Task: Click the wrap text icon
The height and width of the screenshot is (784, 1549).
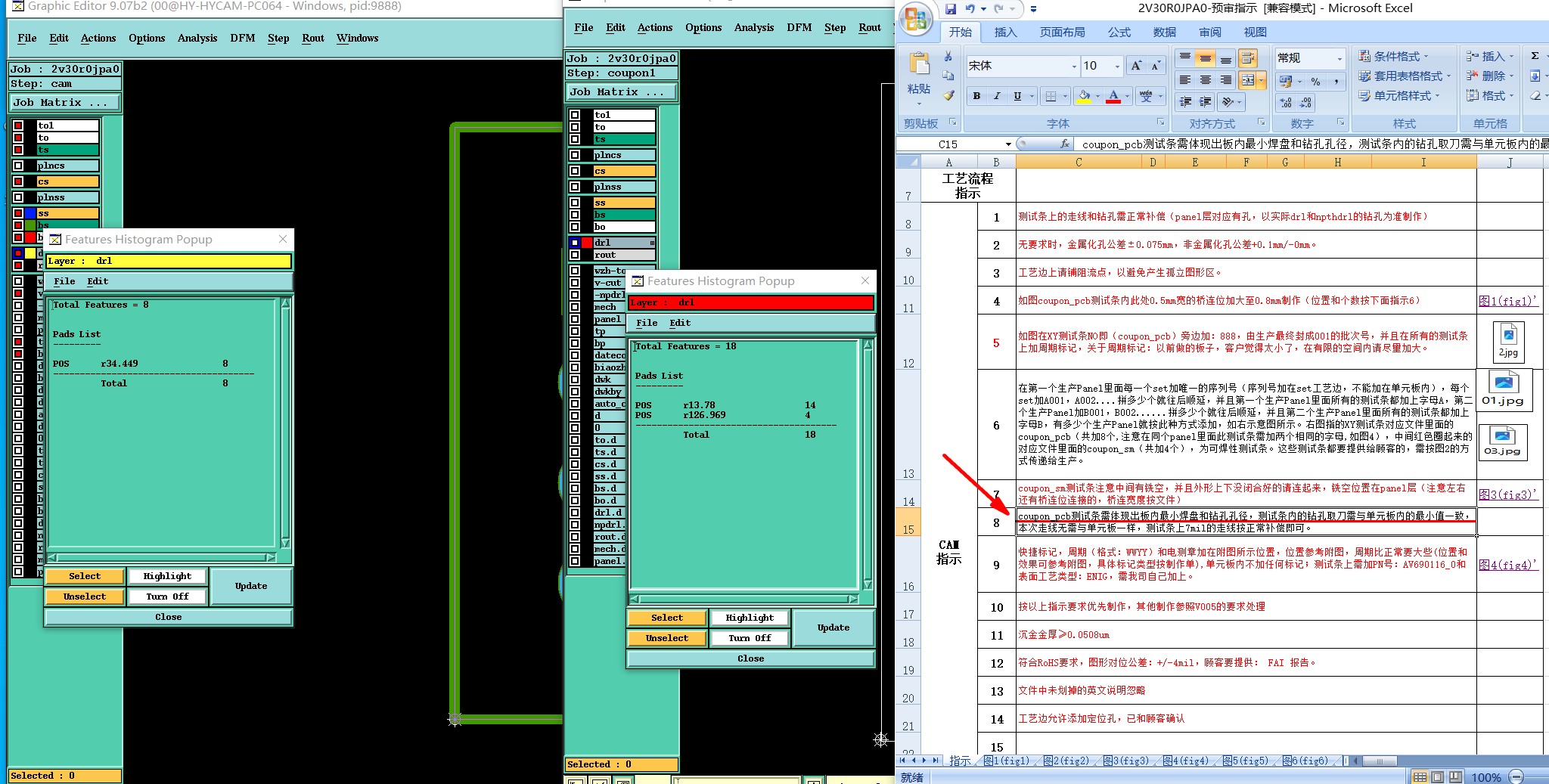Action: (1248, 58)
